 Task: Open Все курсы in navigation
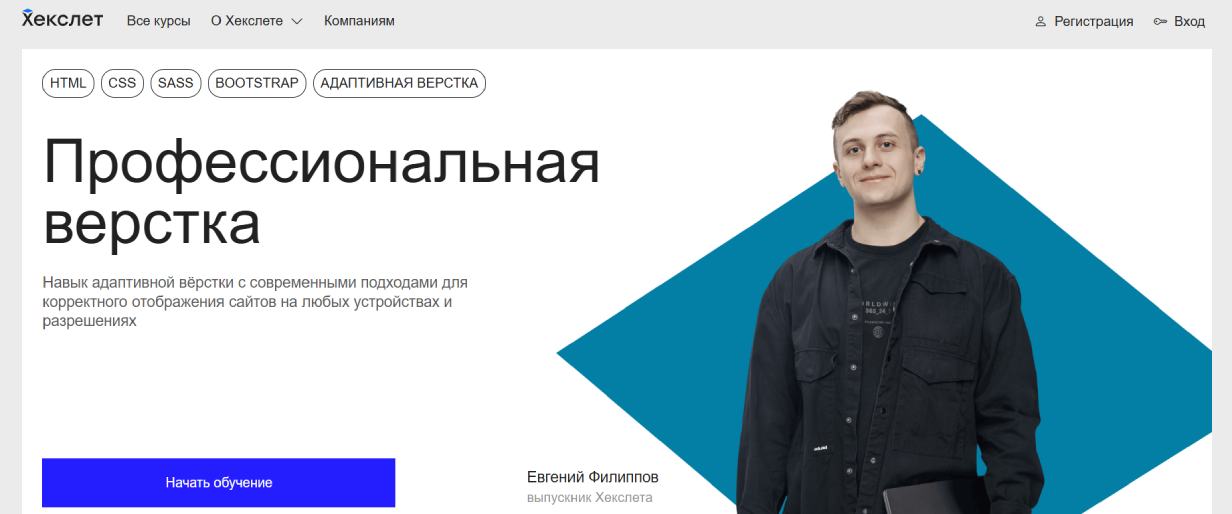pyautogui.click(x=159, y=21)
